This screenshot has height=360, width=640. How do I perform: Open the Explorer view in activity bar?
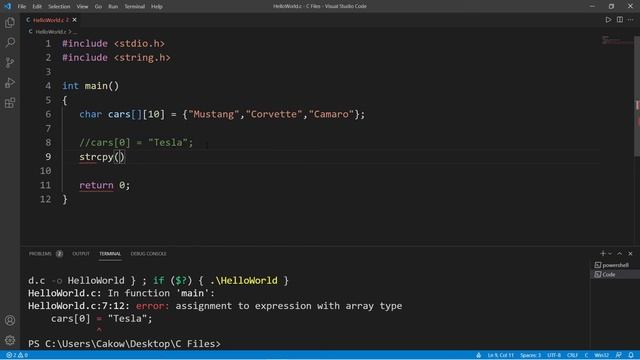(10, 22)
